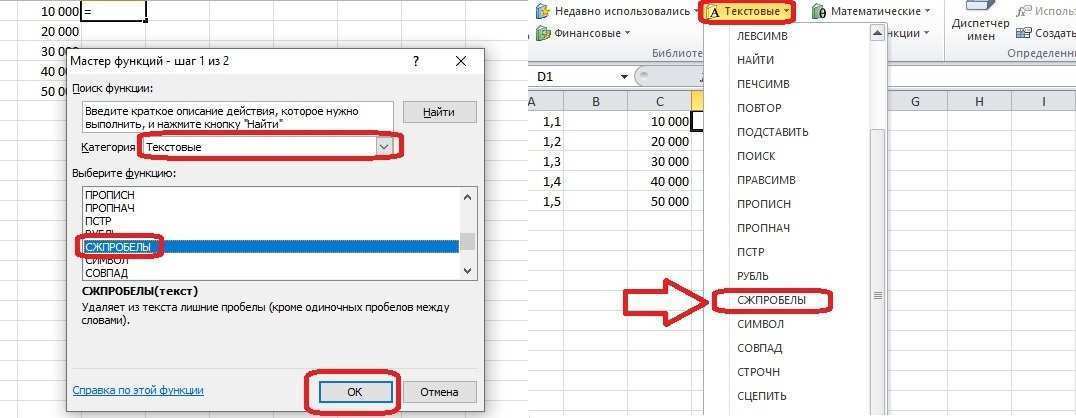Click the function list scroll up arrow

pyautogui.click(x=468, y=196)
